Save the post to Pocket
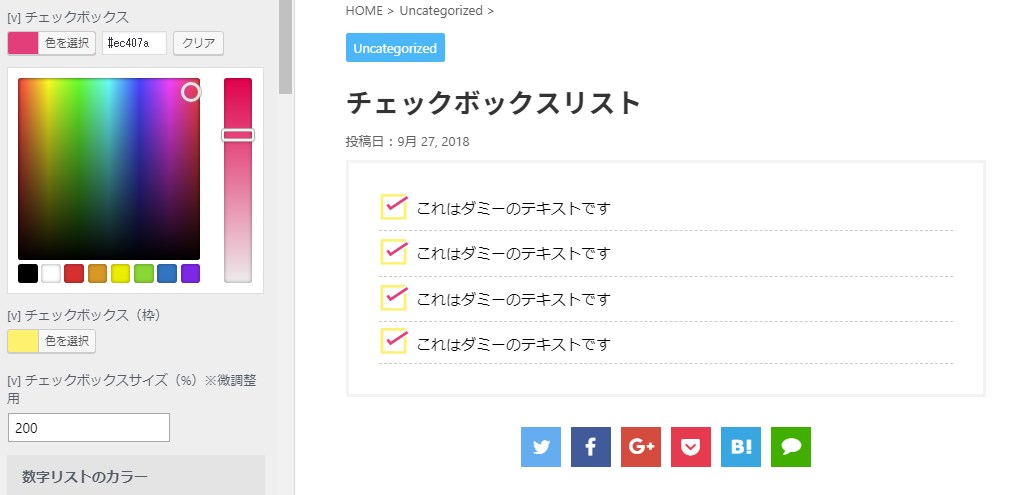 pyautogui.click(x=691, y=447)
